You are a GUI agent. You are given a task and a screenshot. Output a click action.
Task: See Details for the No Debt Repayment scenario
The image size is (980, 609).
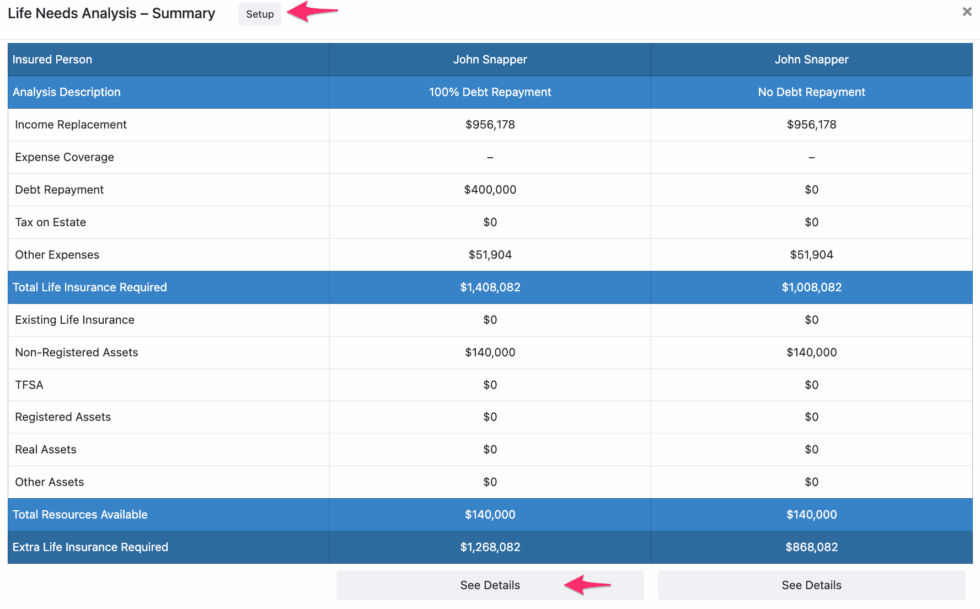[x=812, y=585]
